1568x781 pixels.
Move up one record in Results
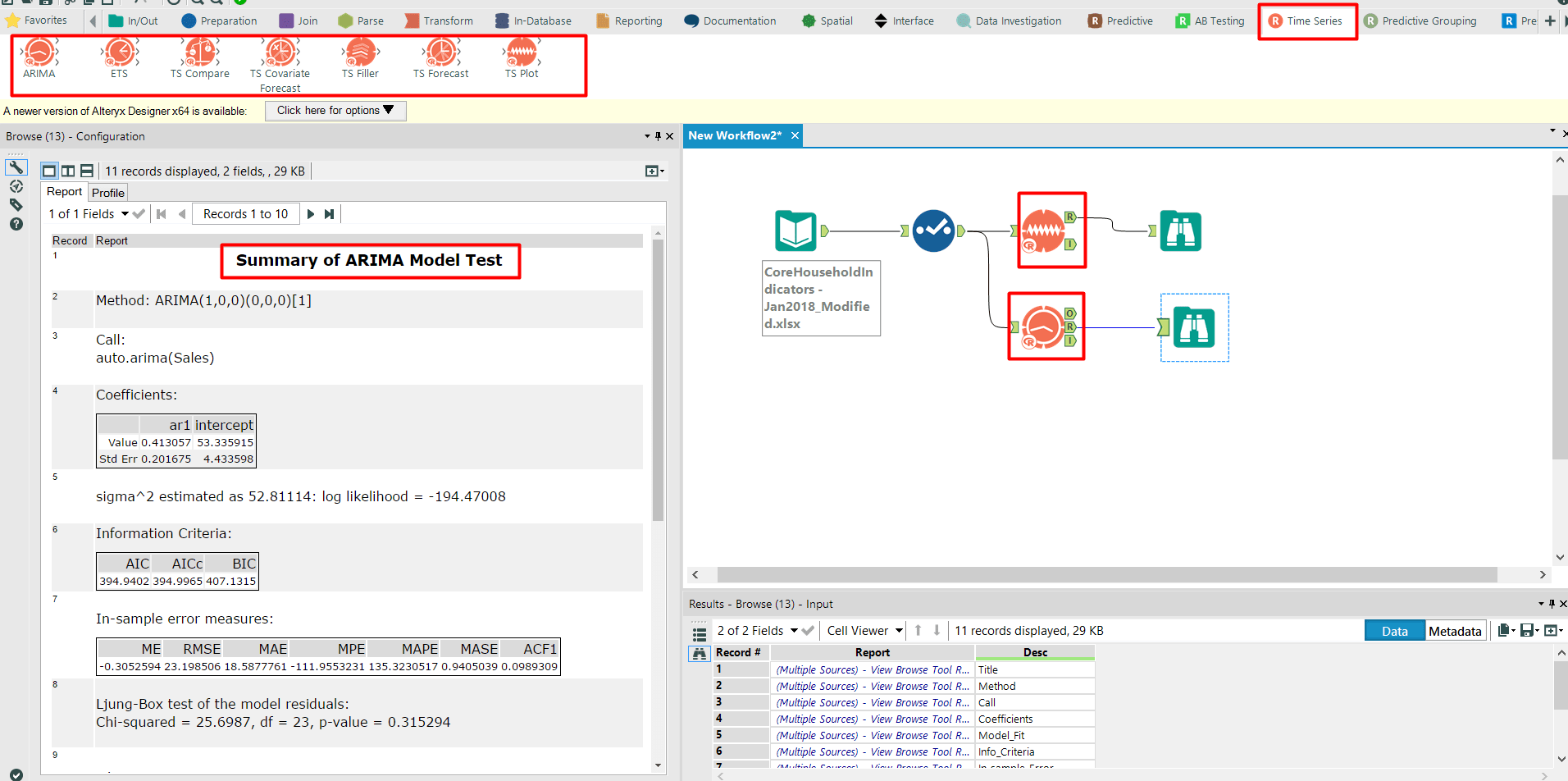(918, 630)
